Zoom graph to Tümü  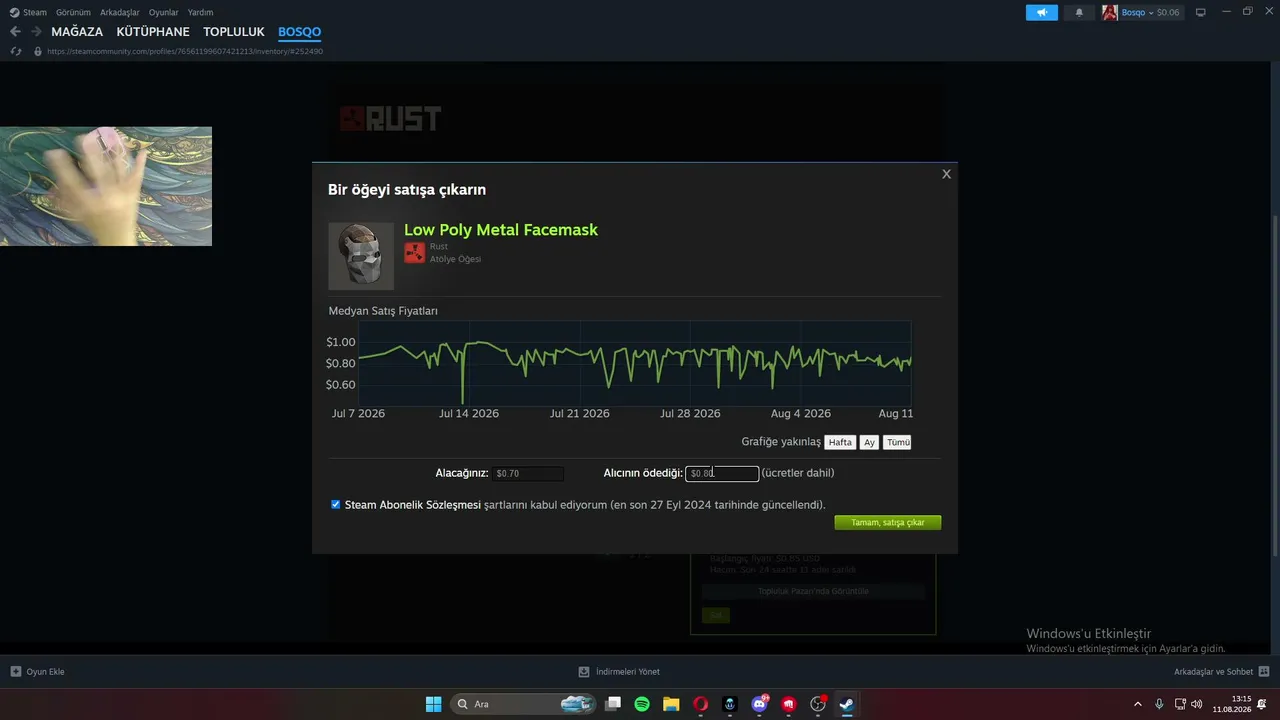(x=898, y=442)
